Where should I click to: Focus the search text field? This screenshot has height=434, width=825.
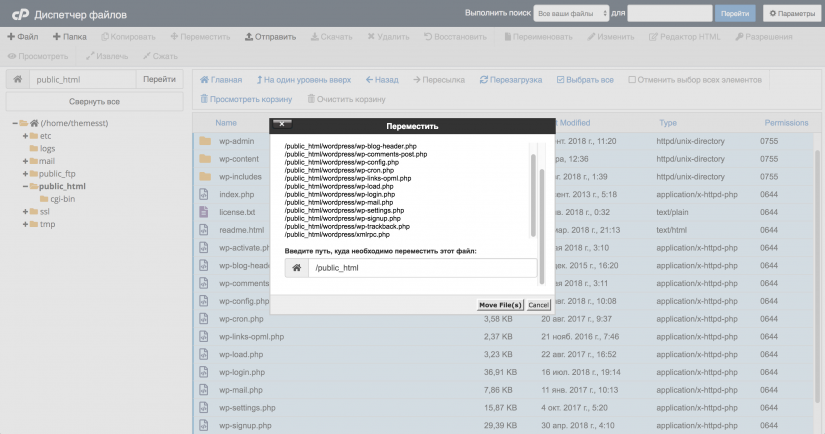pos(670,14)
